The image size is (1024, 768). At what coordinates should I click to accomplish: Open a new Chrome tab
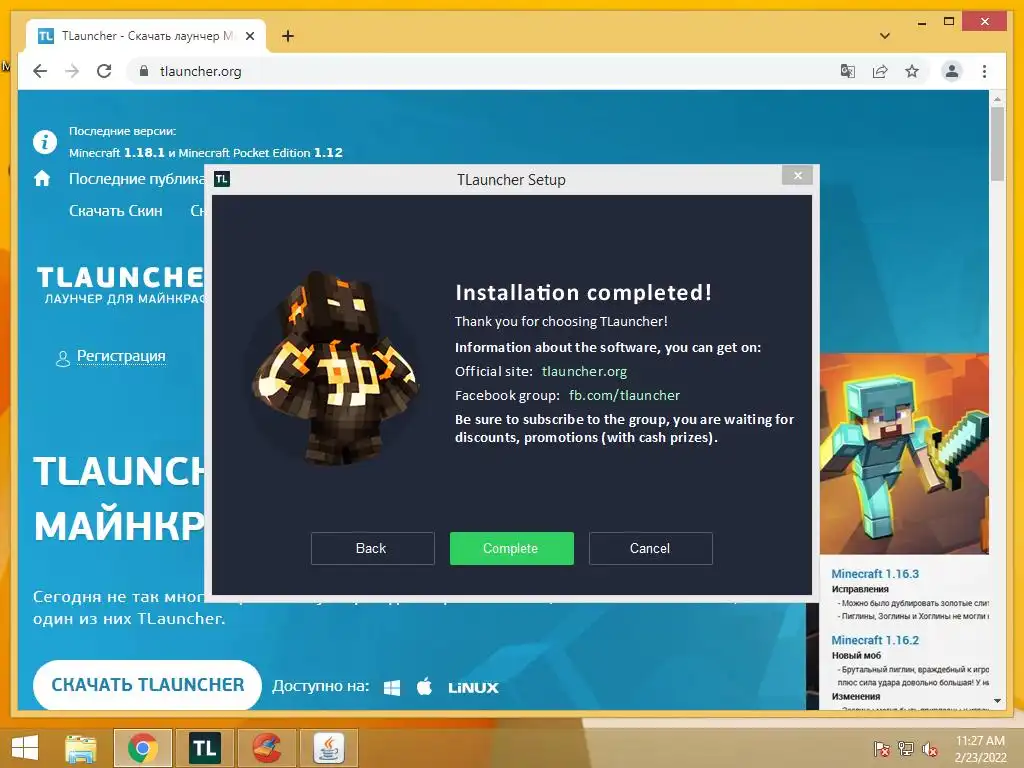(x=287, y=36)
